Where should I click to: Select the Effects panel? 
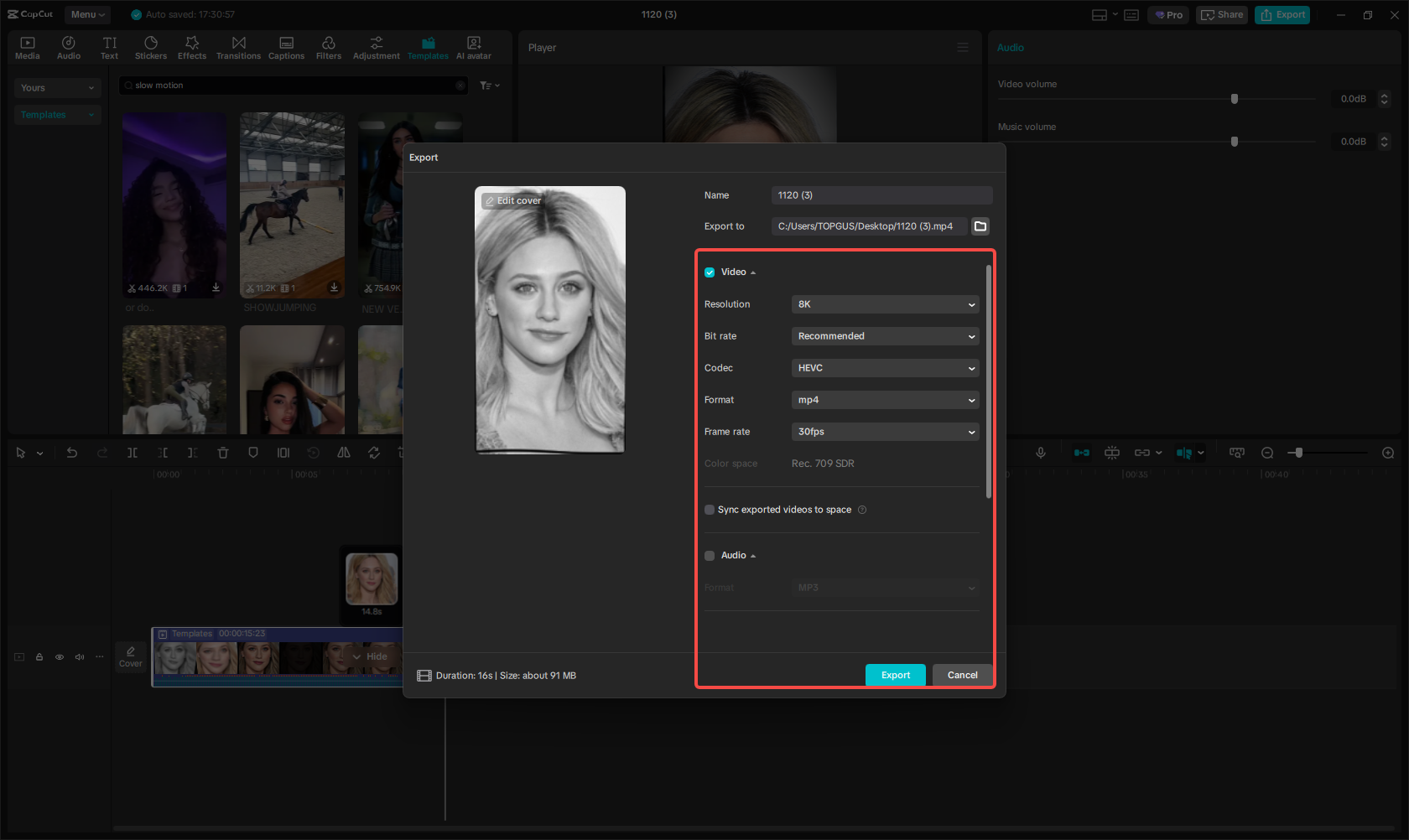coord(192,46)
